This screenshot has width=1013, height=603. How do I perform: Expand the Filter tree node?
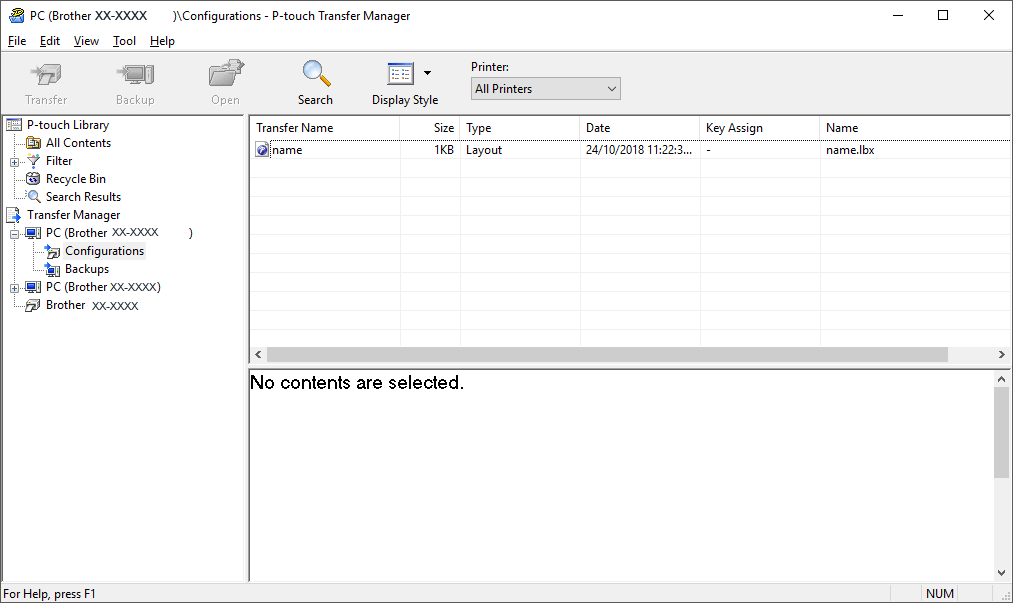[x=14, y=162]
